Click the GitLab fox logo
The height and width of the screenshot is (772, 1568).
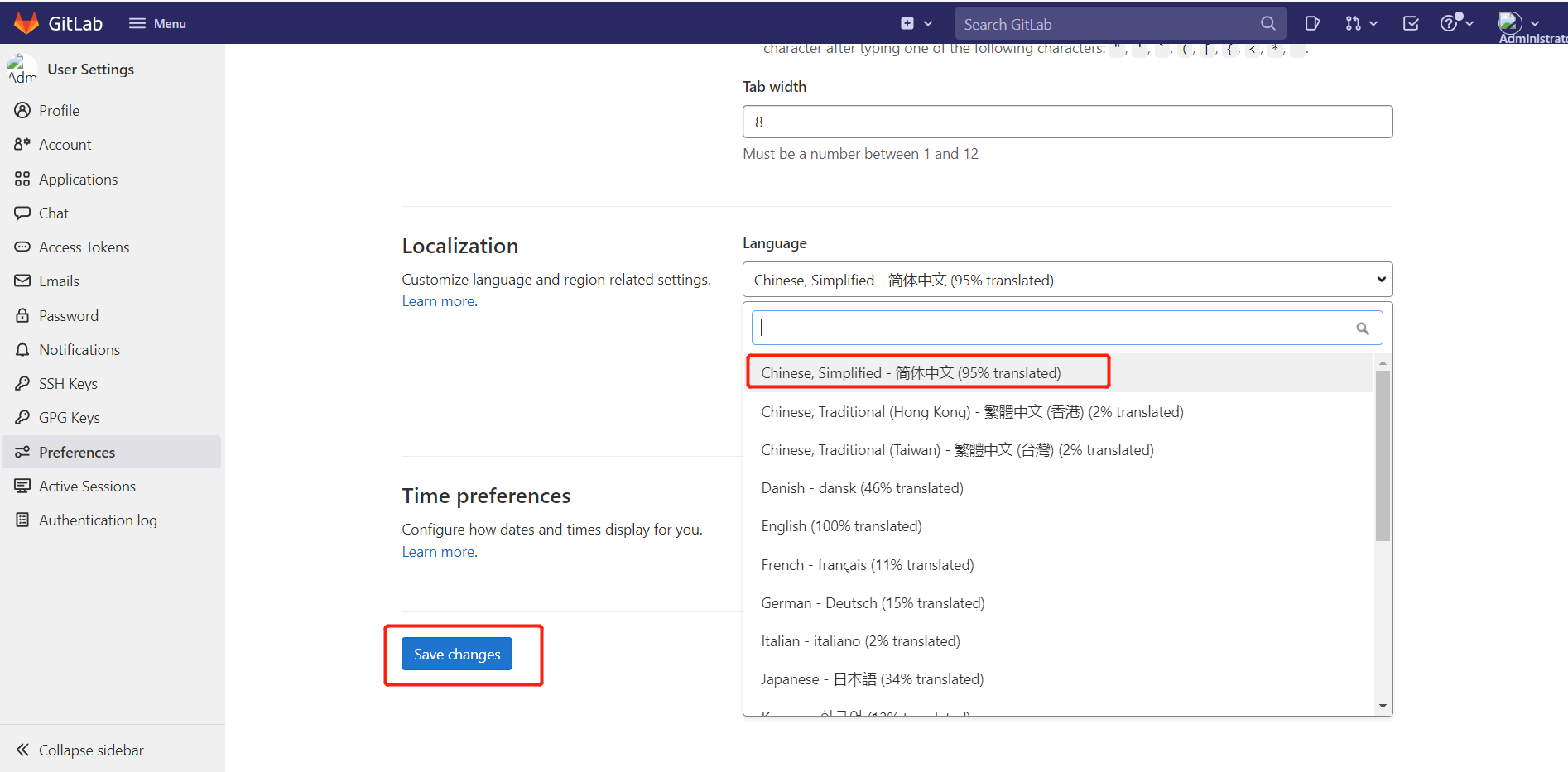(x=26, y=23)
